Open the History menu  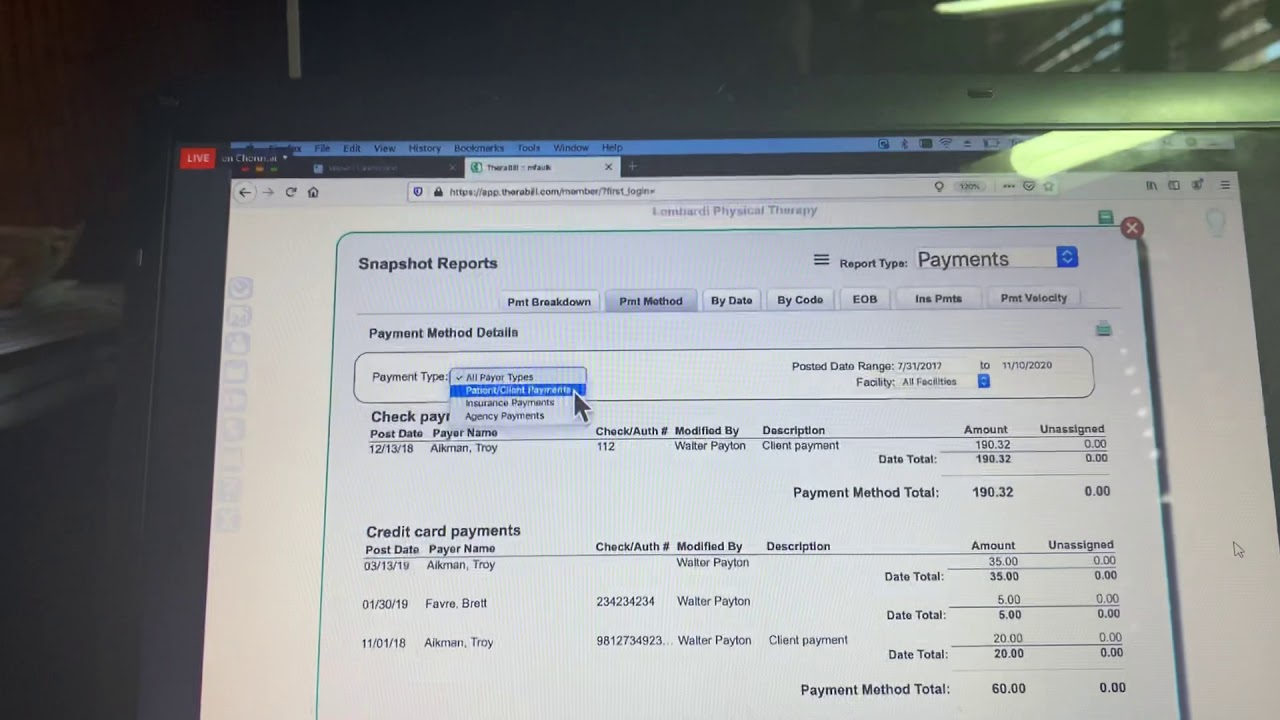coord(424,148)
